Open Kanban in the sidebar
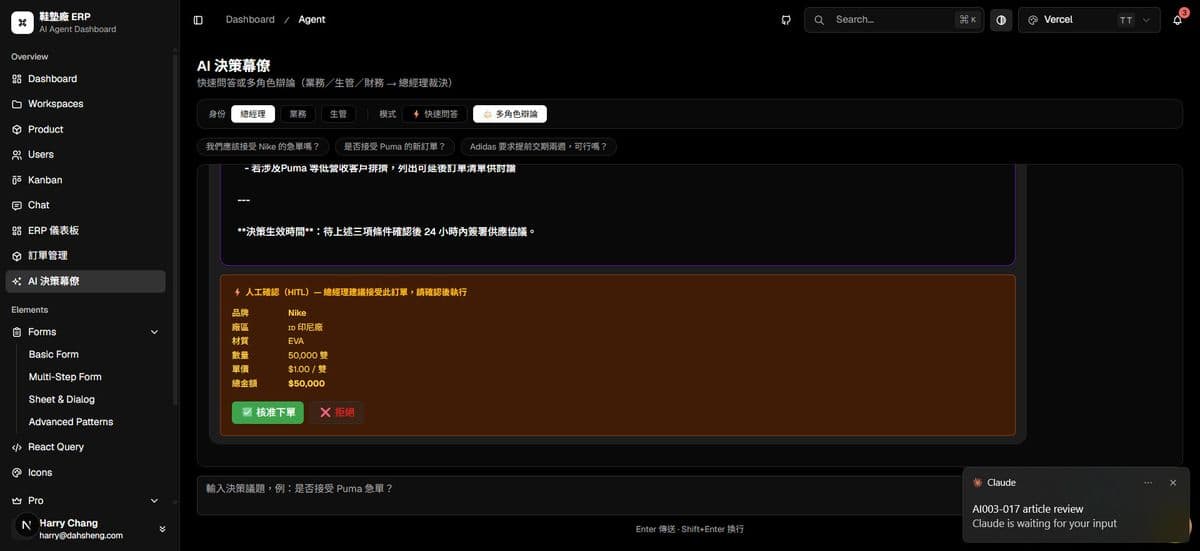The width and height of the screenshot is (1200, 551). [x=86, y=180]
